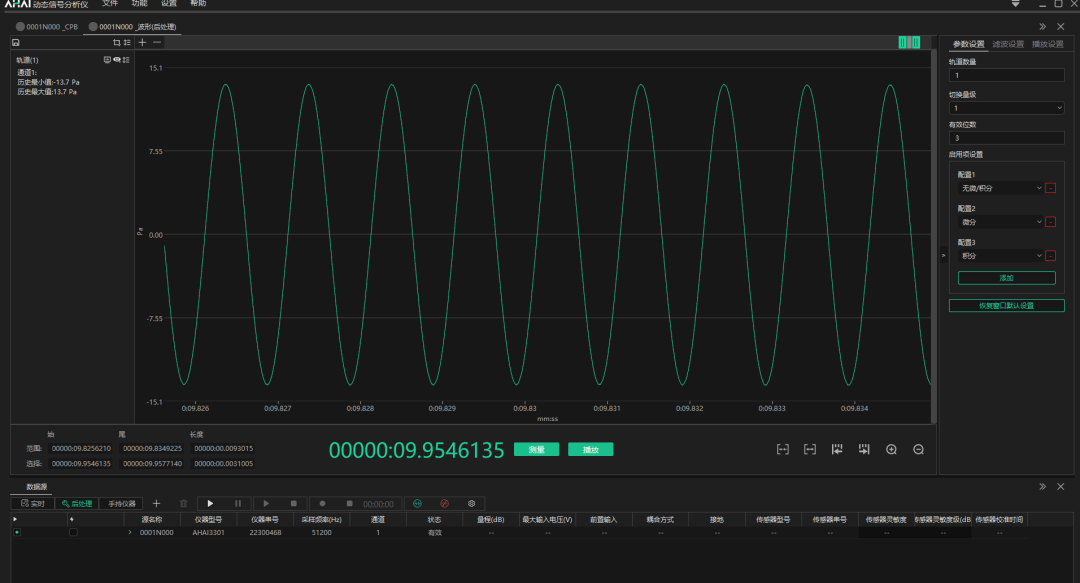
Task: Click the crop icon in the track toolbar
Action: [x=116, y=43]
